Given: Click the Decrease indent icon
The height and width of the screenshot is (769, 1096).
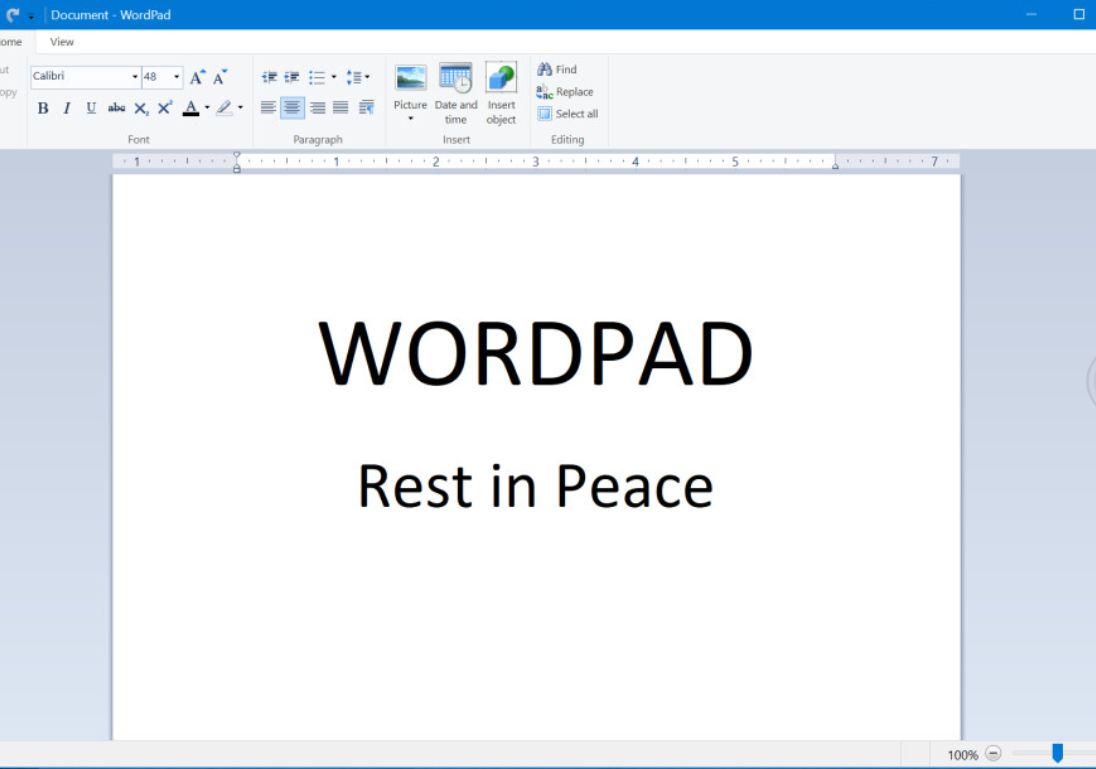Looking at the screenshot, I should [269, 77].
